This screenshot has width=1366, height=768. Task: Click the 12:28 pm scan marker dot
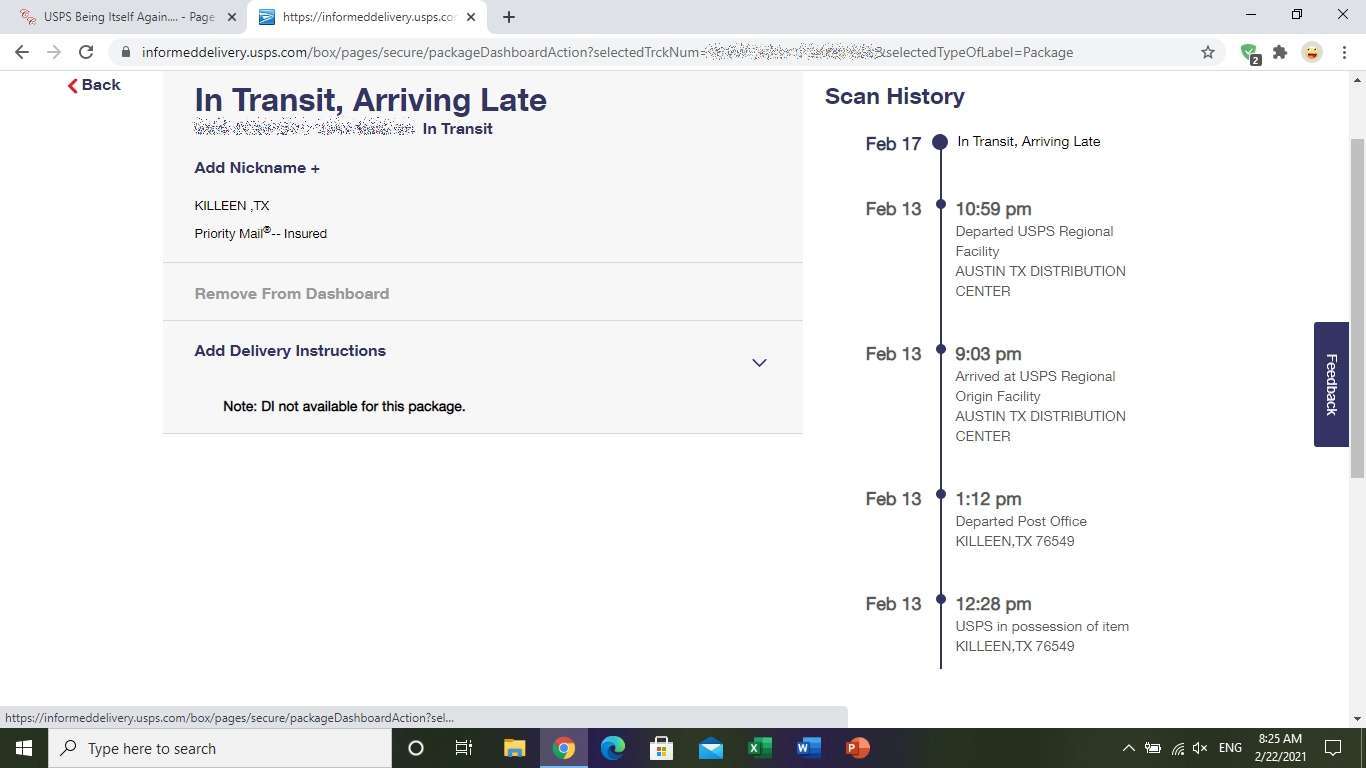[941, 599]
